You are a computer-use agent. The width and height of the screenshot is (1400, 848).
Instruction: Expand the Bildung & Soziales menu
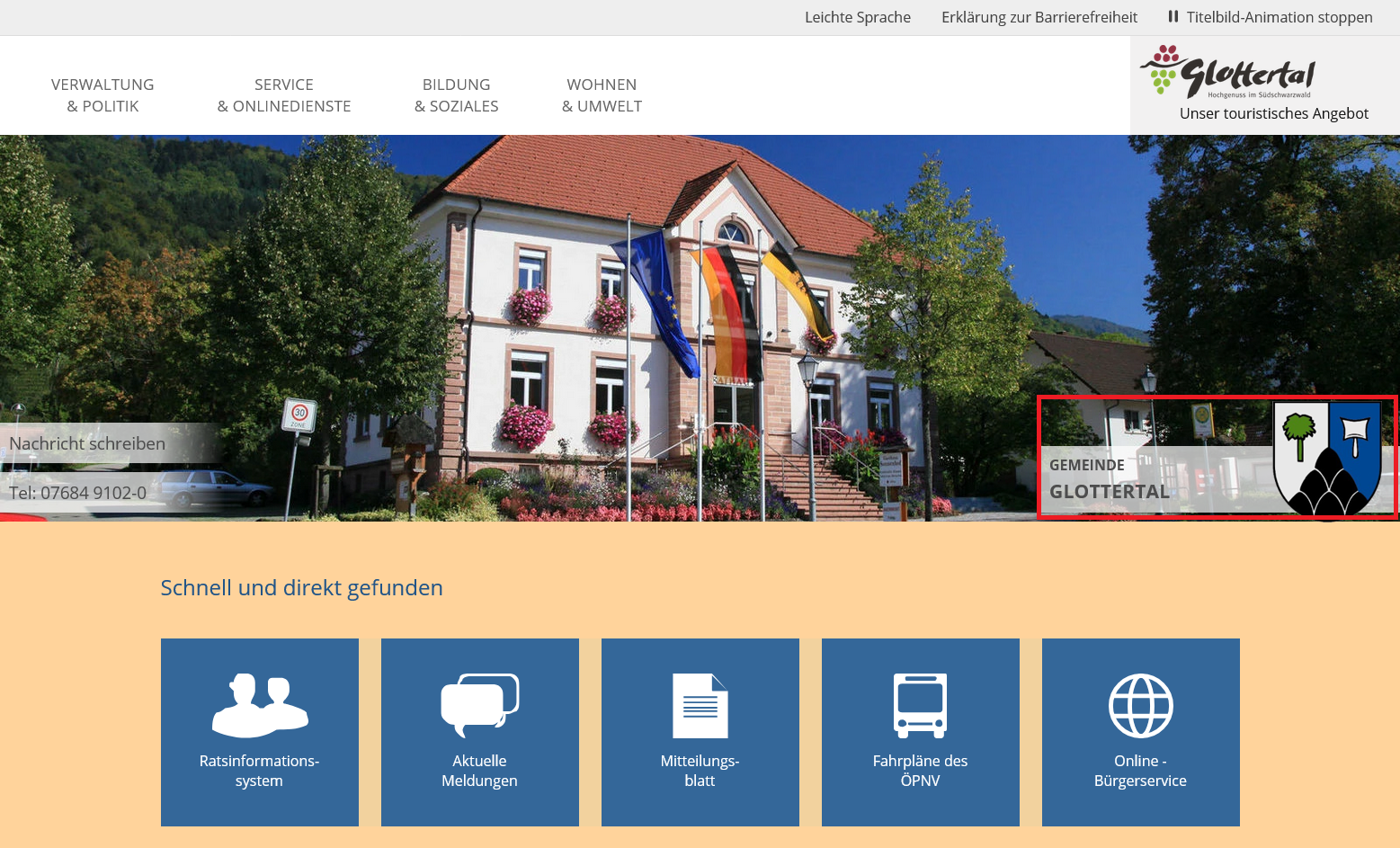pyautogui.click(x=456, y=95)
